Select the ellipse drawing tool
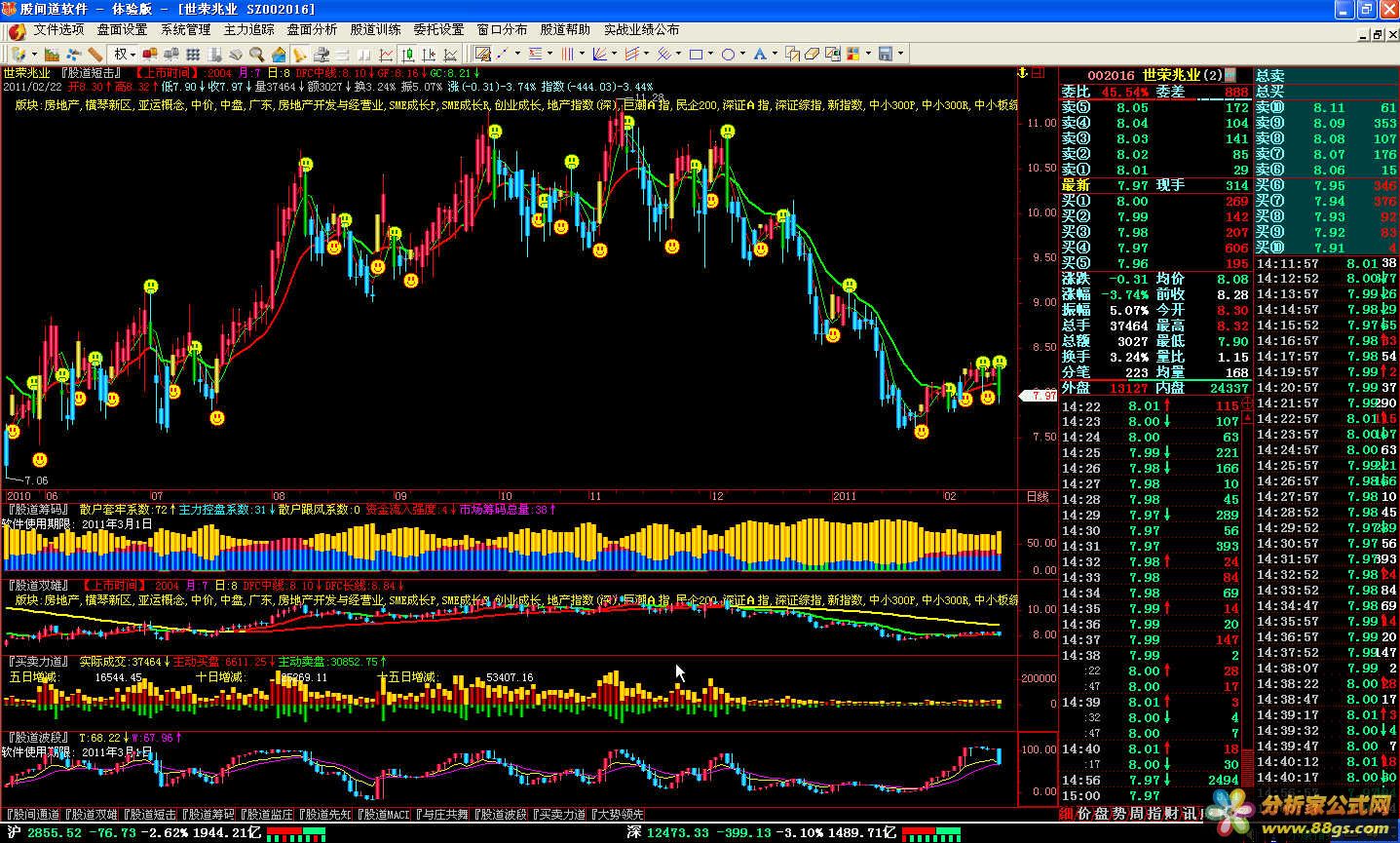The height and width of the screenshot is (843, 1400). point(728,55)
